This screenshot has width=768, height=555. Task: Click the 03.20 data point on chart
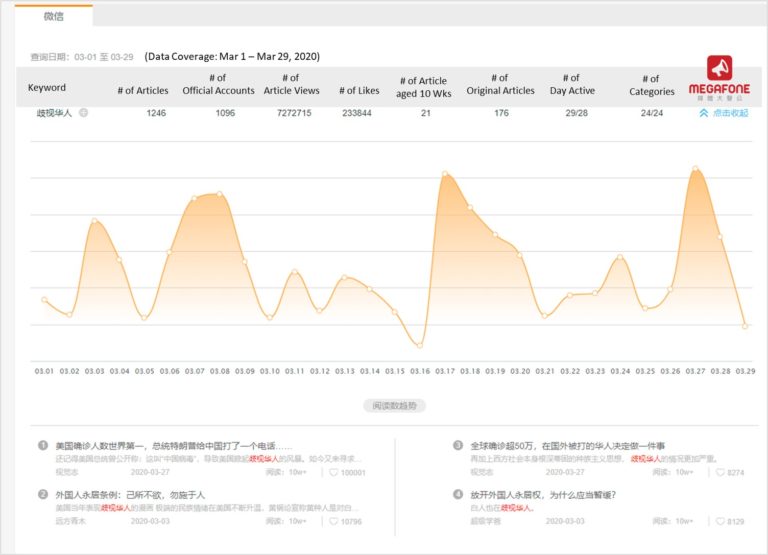tap(520, 255)
